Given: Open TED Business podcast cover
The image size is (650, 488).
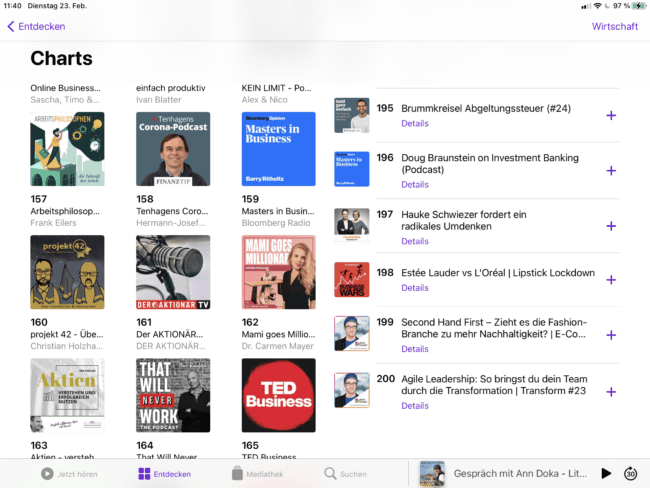Looking at the screenshot, I should (279, 395).
